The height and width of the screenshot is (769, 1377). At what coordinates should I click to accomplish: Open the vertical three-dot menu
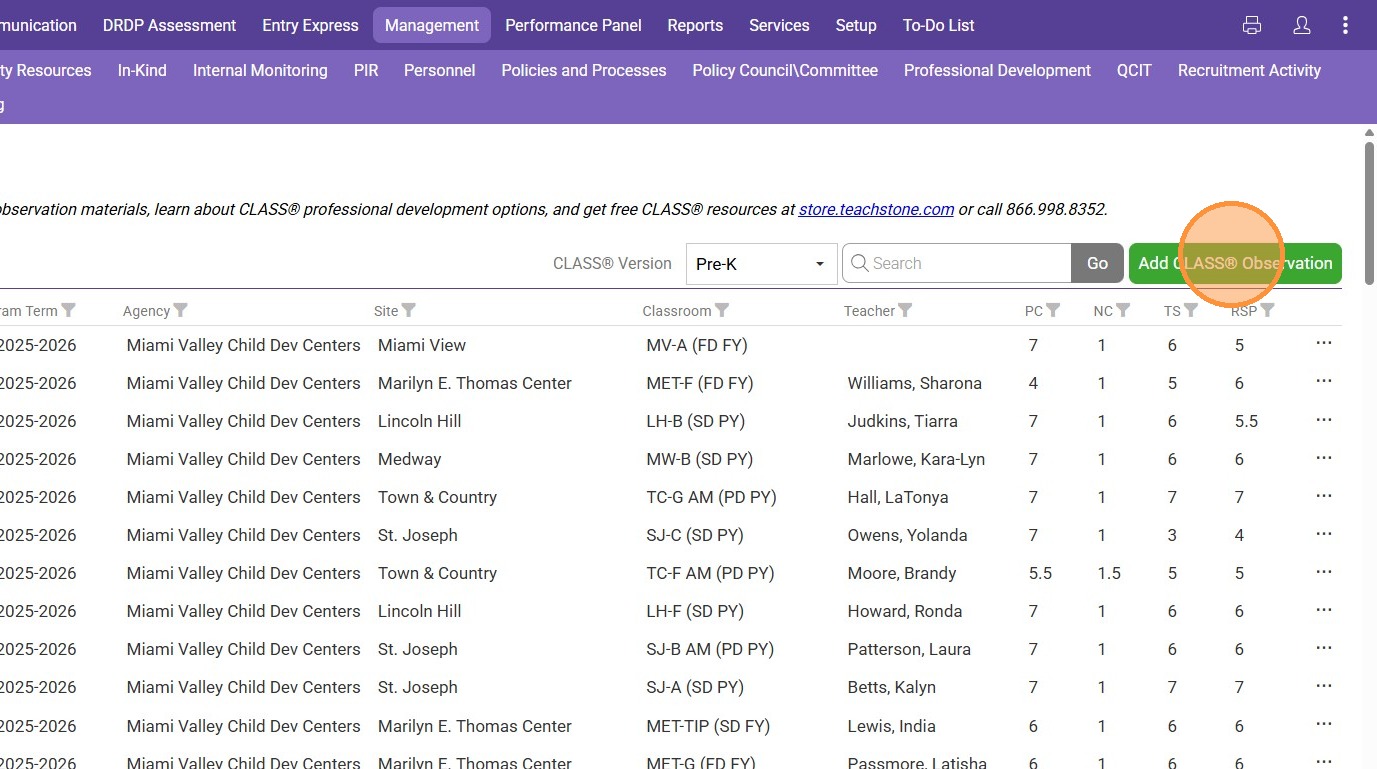(1345, 26)
